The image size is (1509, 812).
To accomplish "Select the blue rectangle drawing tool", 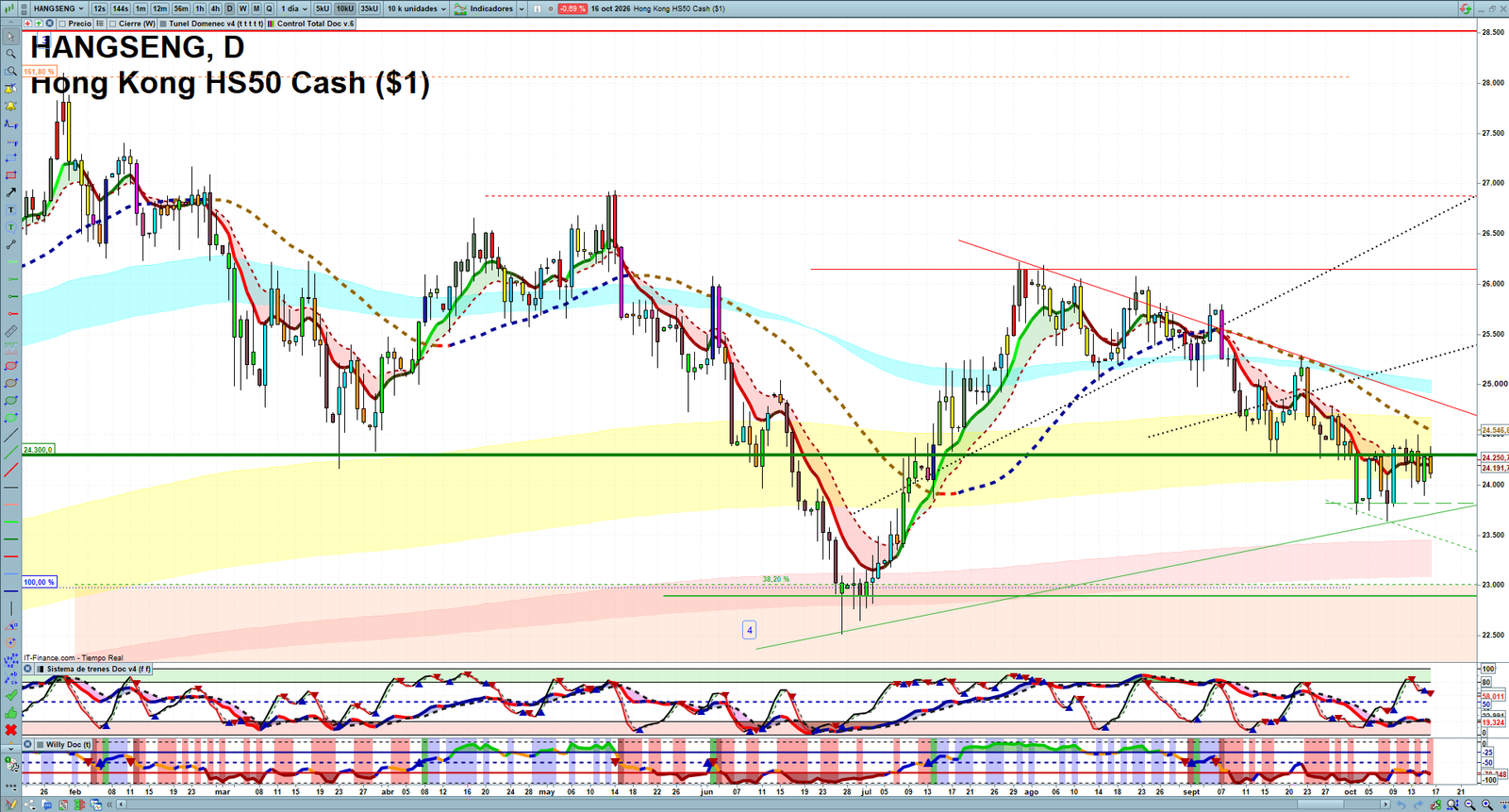I will [10, 157].
